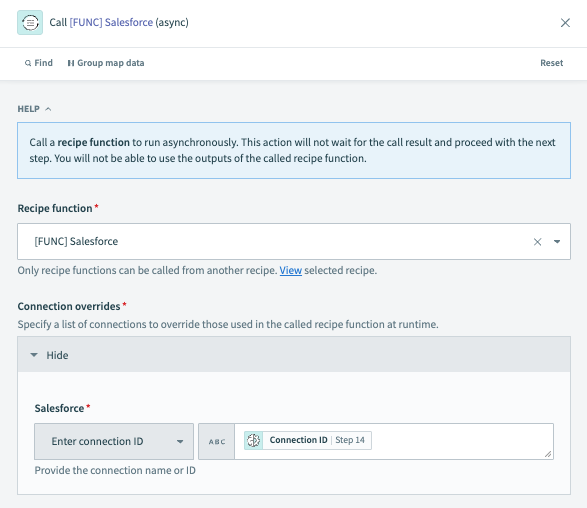The width and height of the screenshot is (587, 508).
Task: Open the View selected recipe link
Action: (291, 270)
